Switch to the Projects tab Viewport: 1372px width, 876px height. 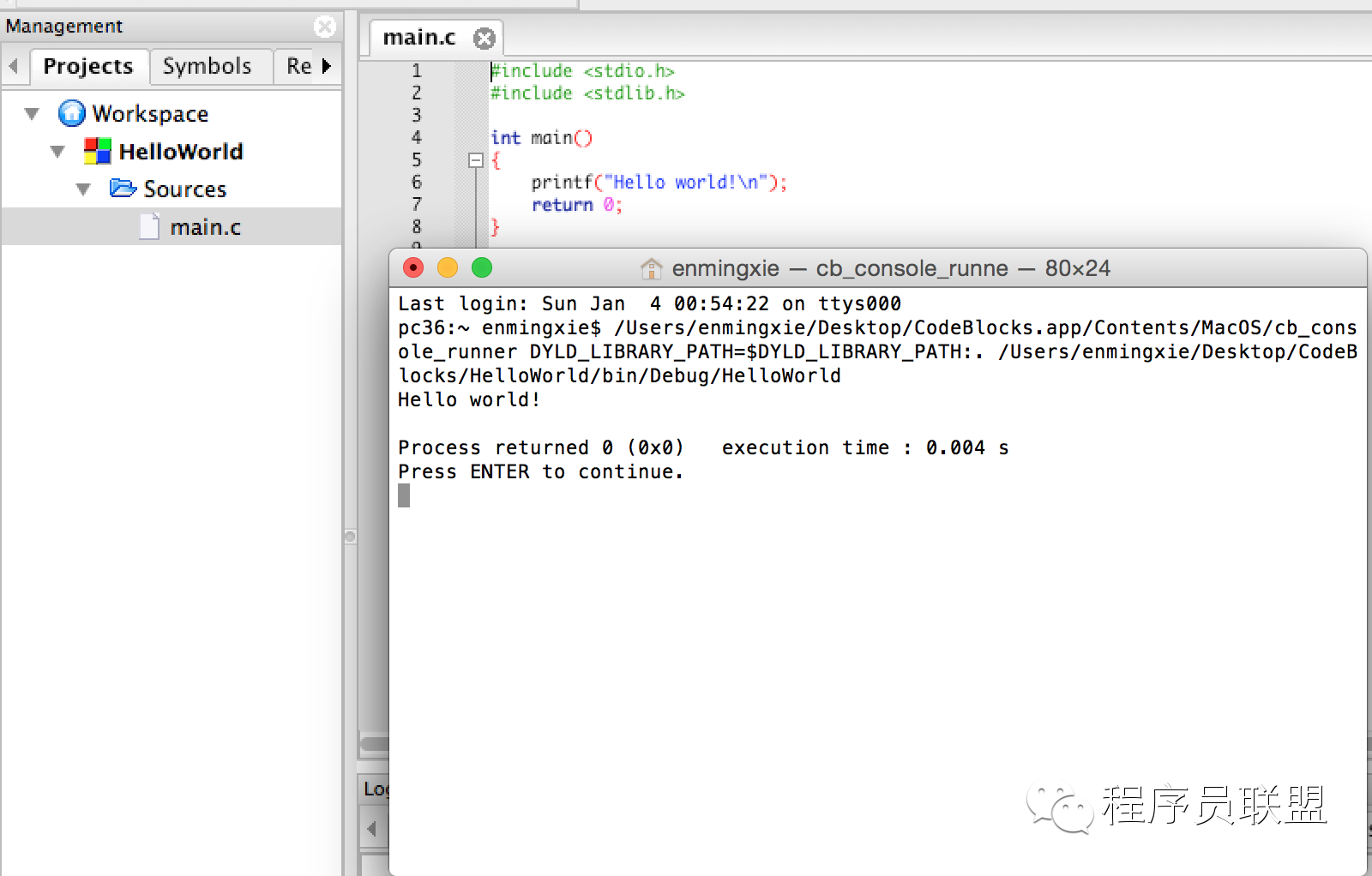(x=89, y=66)
